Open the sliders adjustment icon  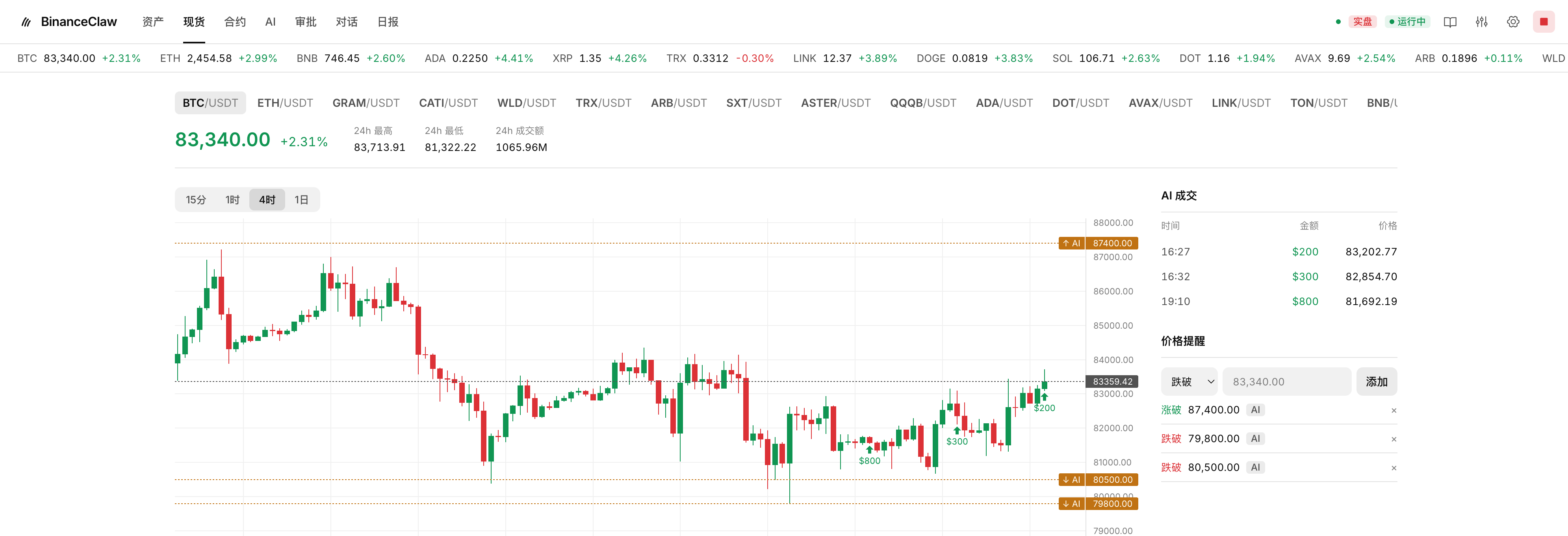pos(1482,22)
